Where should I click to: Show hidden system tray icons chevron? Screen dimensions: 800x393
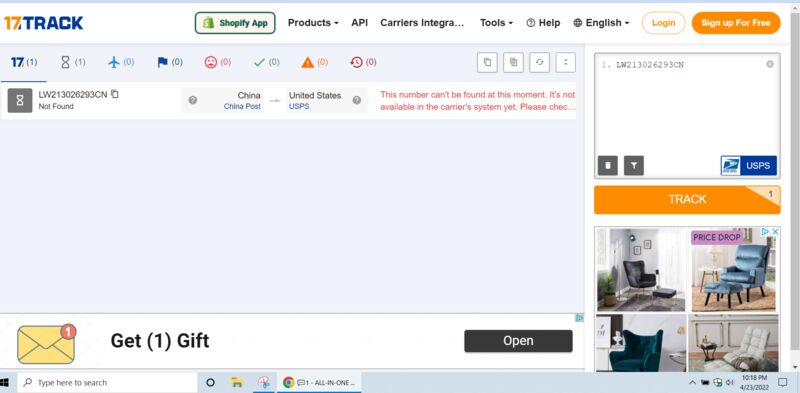(692, 382)
